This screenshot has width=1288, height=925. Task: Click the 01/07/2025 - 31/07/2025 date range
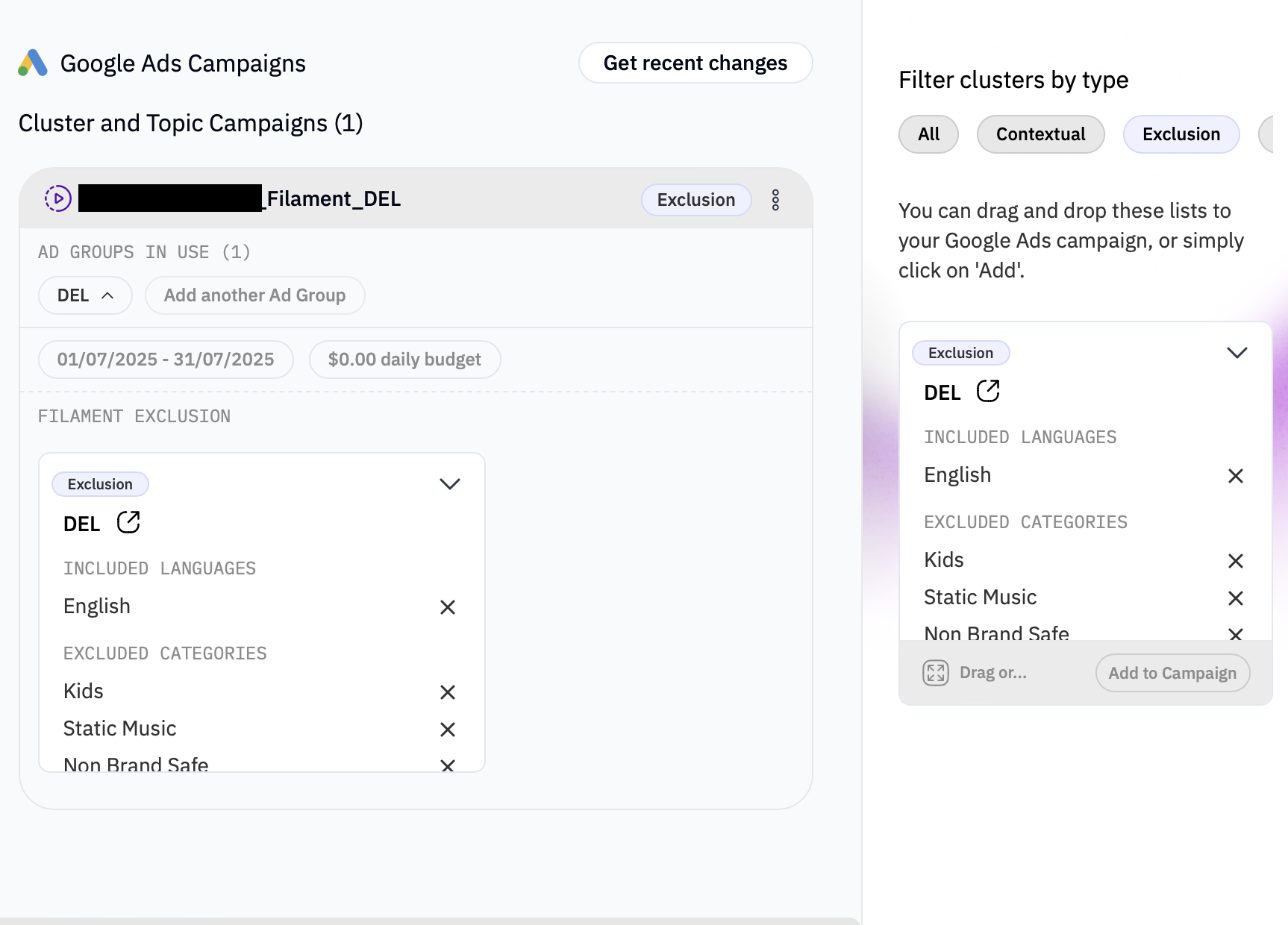(166, 360)
